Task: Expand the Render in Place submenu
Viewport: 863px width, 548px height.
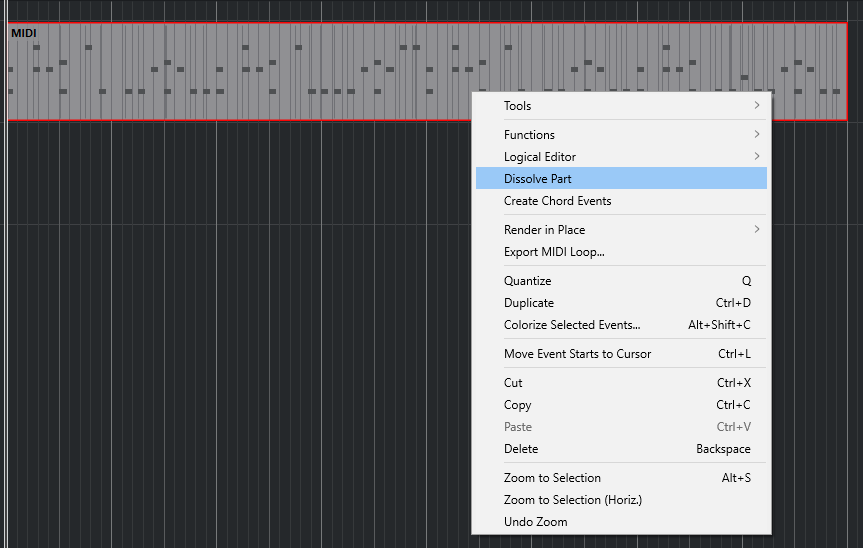Action: click(x=544, y=230)
